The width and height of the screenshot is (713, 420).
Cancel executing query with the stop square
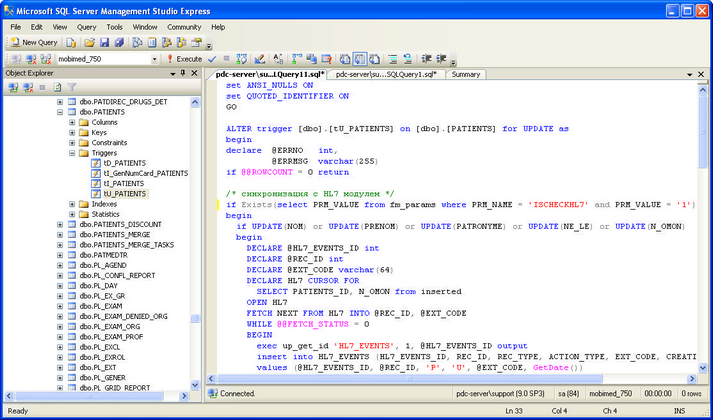226,59
